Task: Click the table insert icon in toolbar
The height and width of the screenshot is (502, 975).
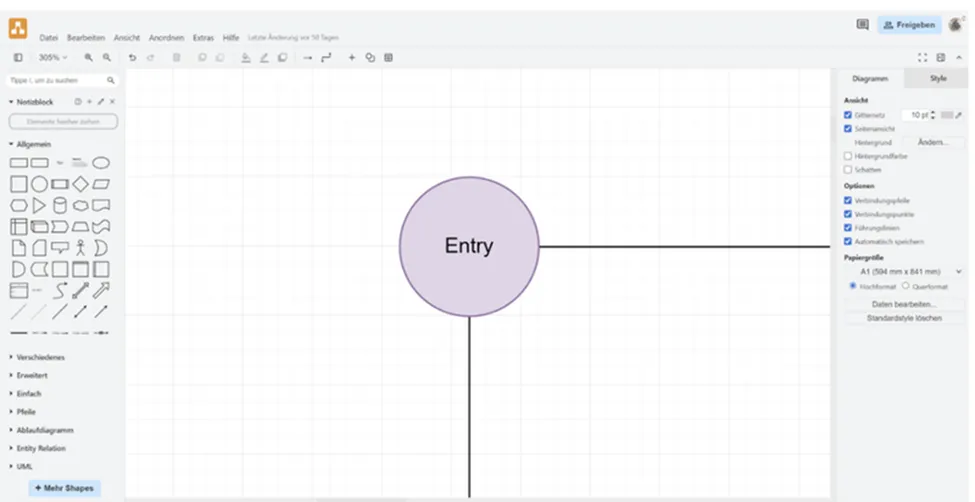Action: tap(389, 57)
